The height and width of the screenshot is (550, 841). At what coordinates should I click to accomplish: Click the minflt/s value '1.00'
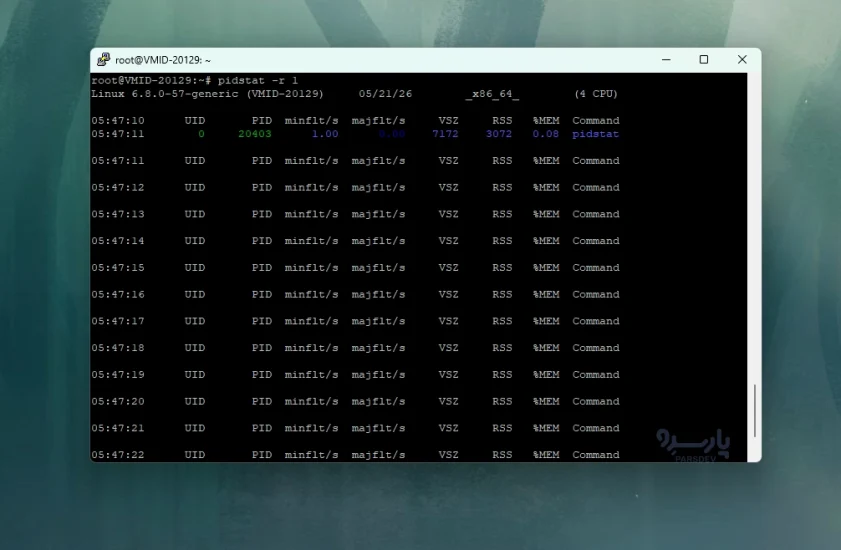tap(325, 134)
